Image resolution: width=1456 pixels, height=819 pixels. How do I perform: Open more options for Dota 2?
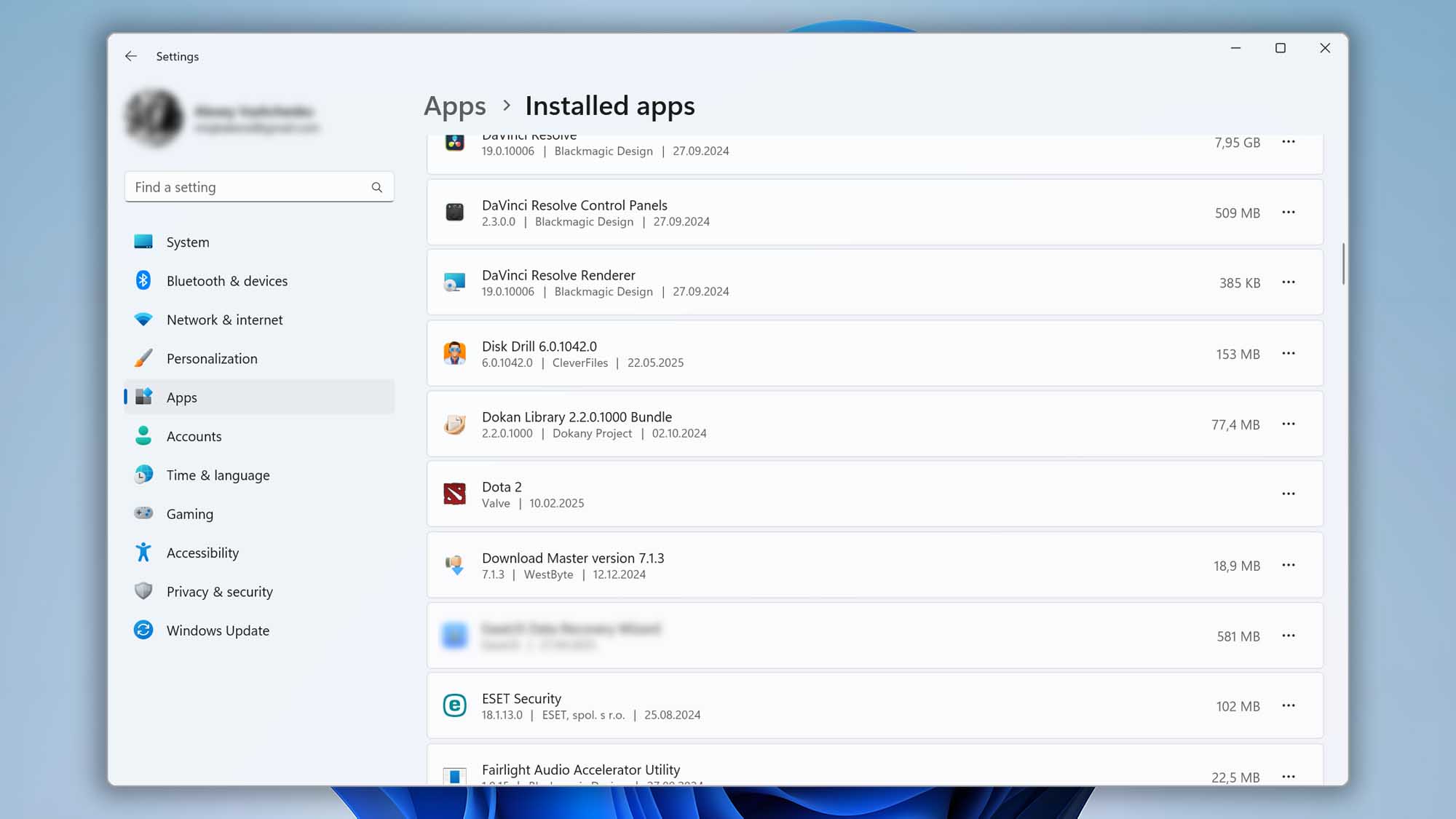[x=1289, y=494]
